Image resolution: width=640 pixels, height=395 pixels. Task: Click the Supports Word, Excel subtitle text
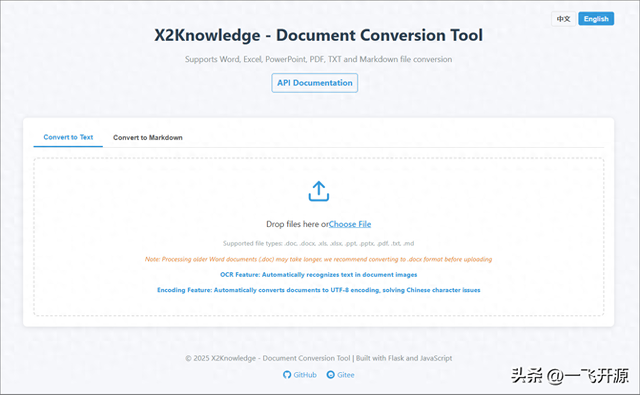tap(318, 59)
